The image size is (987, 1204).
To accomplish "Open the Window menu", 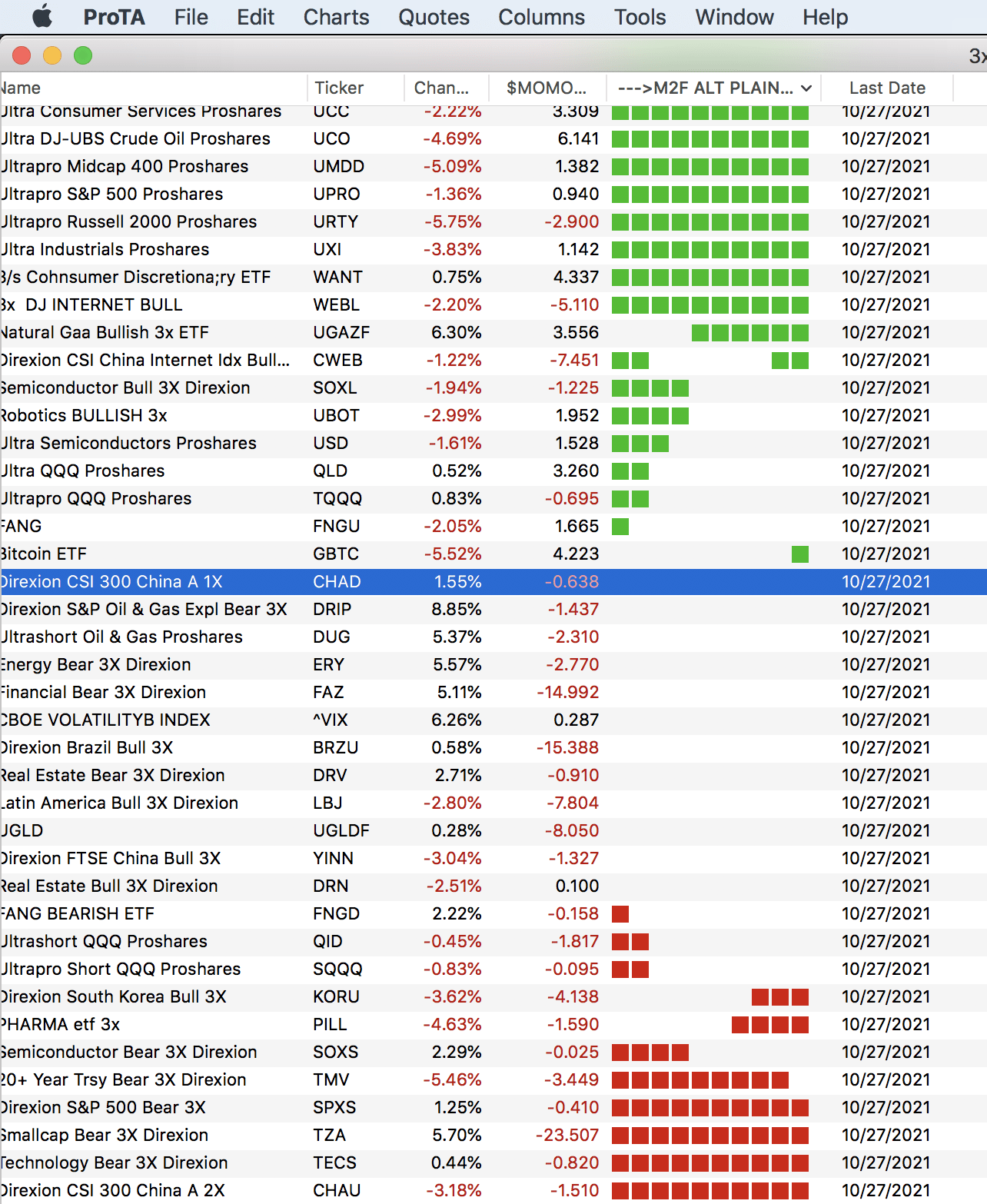I will tap(734, 17).
